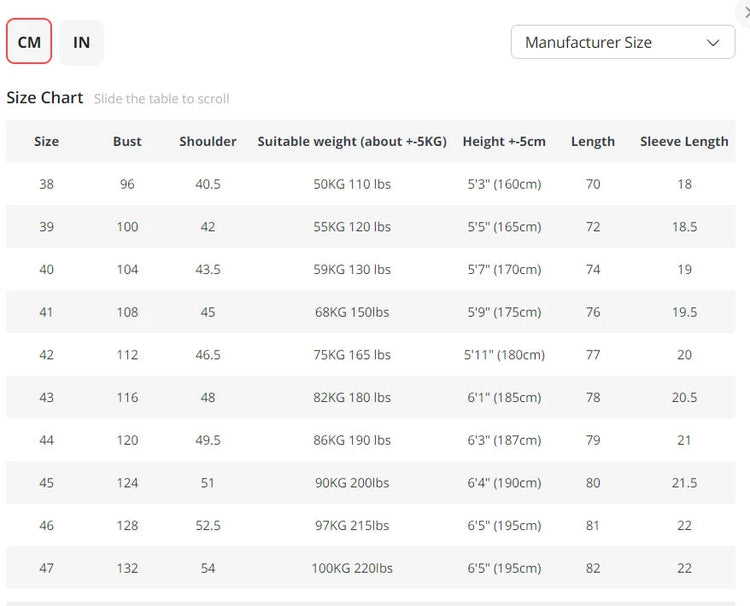
Task: Close the size chart popup
Action: tap(746, 12)
